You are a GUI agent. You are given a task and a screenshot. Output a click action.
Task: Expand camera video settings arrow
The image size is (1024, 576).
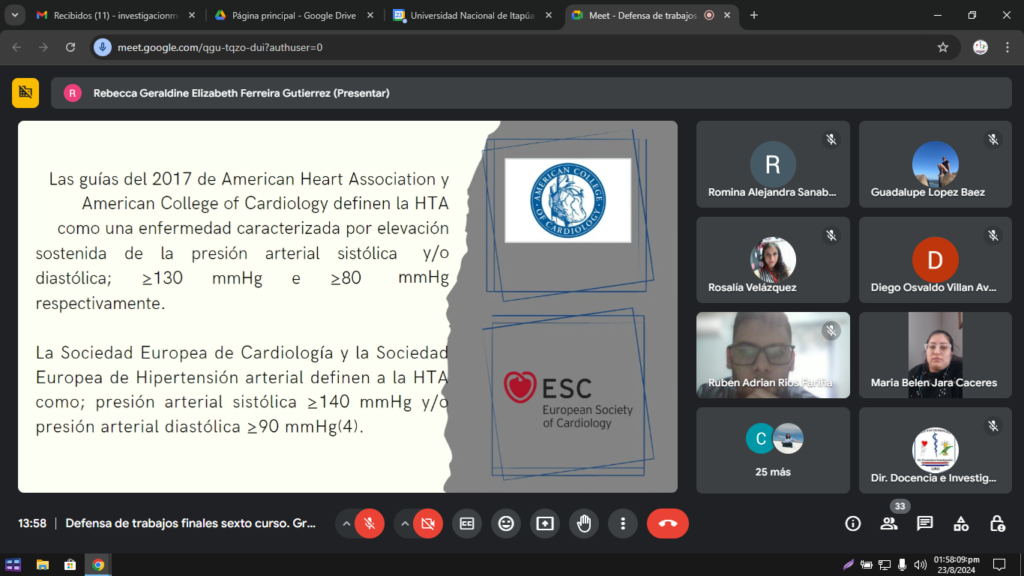pyautogui.click(x=404, y=523)
